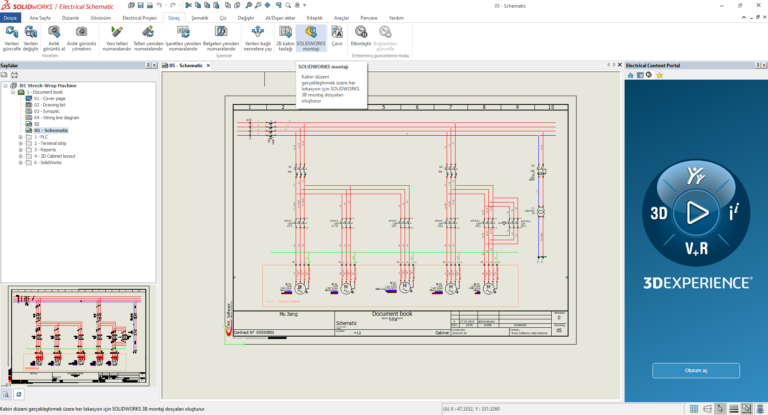Click the Çevir translate icon
The width and height of the screenshot is (768, 415).
[x=337, y=33]
